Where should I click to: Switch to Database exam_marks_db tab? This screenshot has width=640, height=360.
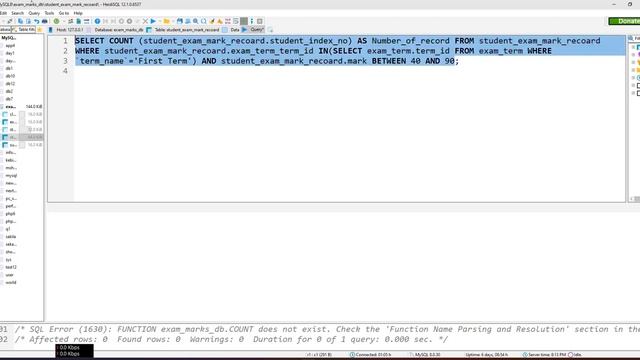(x=115, y=30)
